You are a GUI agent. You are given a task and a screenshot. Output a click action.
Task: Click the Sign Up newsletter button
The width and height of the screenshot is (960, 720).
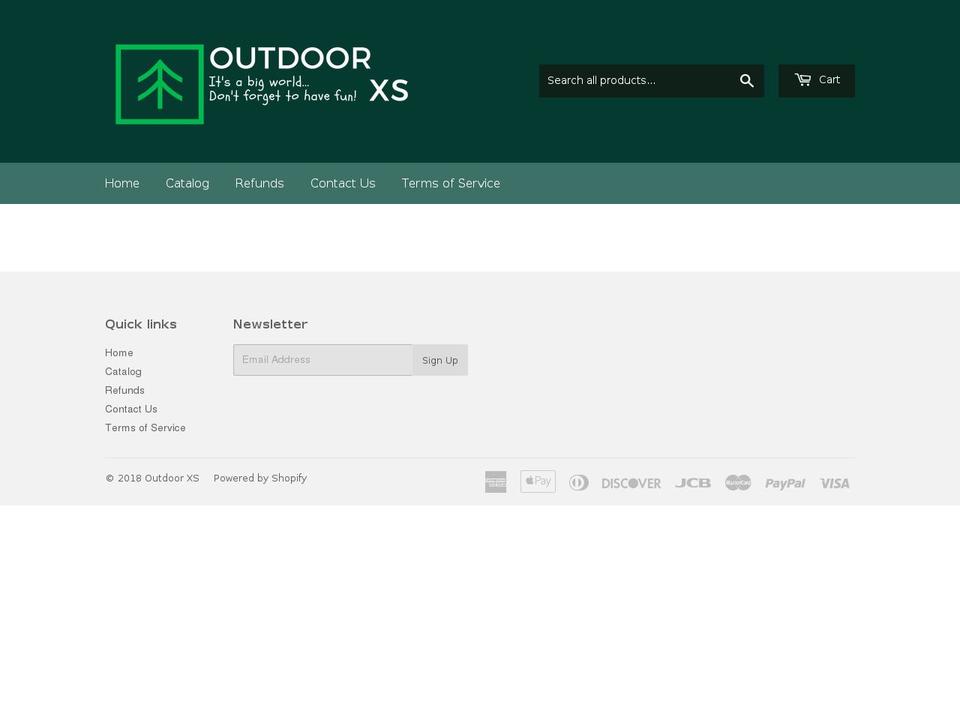click(x=440, y=360)
